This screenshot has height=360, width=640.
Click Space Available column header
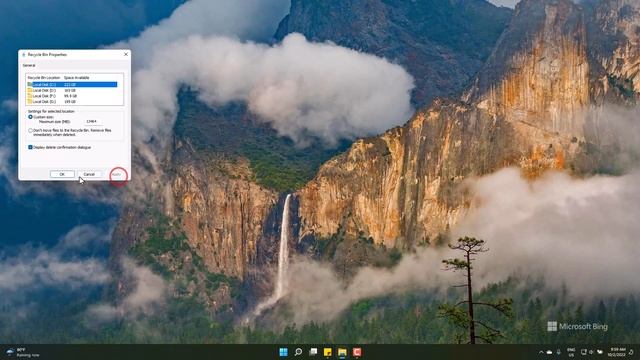tap(76, 78)
